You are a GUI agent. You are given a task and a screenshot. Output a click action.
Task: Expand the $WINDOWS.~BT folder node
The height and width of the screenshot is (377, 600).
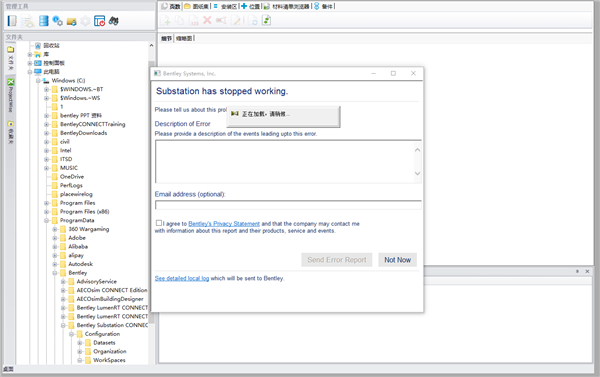[46, 90]
